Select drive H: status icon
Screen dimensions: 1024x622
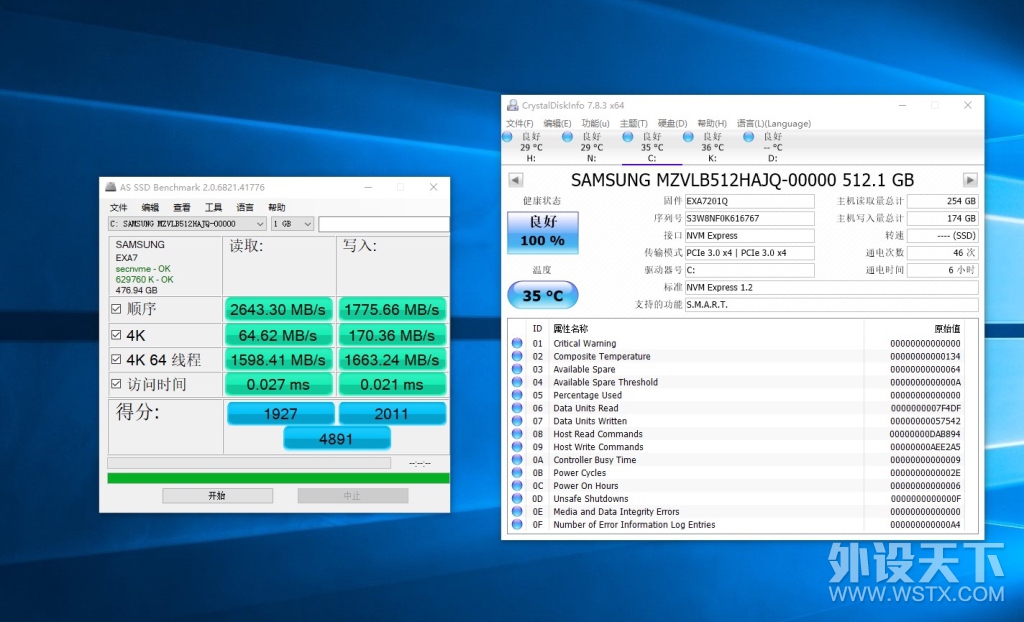[x=507, y=137]
